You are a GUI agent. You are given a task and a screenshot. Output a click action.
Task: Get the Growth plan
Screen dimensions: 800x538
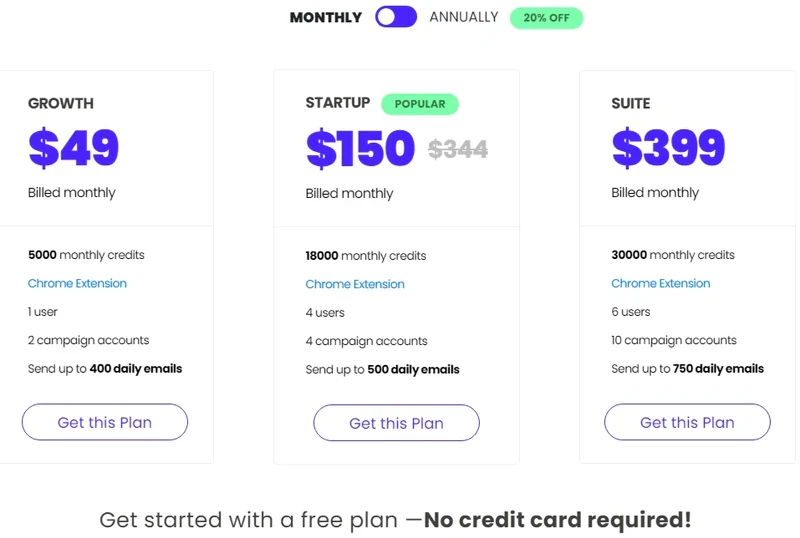point(105,422)
